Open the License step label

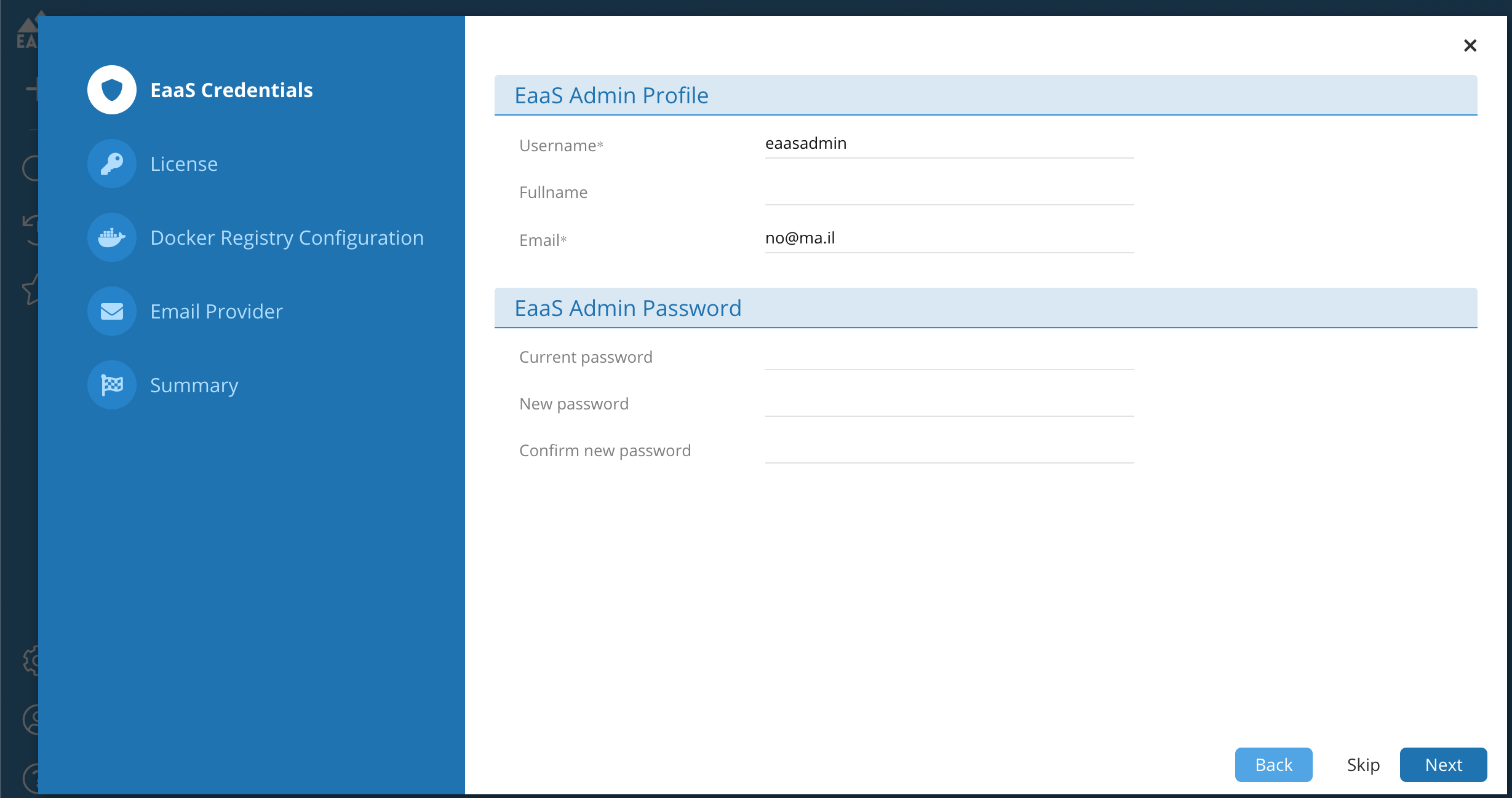pos(184,164)
